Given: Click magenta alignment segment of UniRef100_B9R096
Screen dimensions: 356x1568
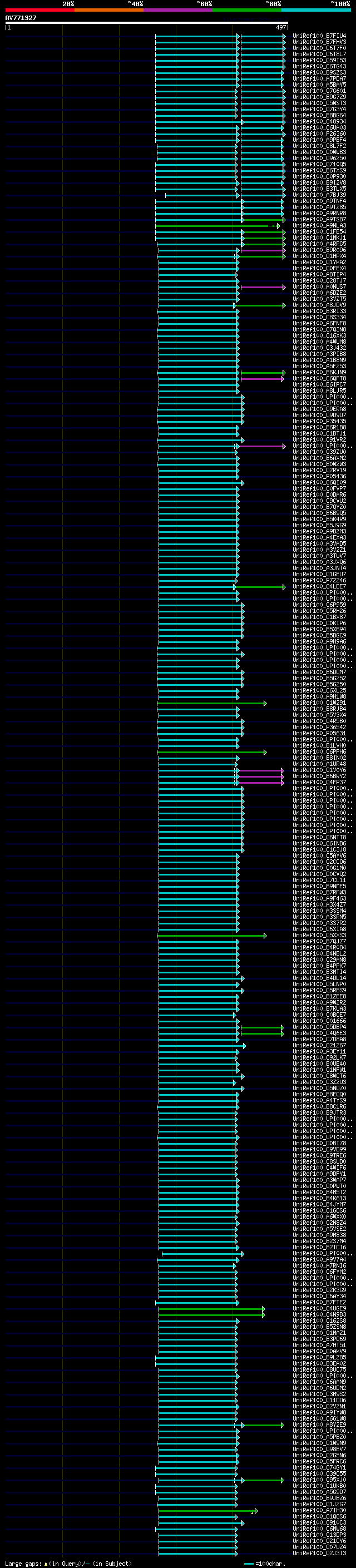Looking at the screenshot, I should (263, 250).
